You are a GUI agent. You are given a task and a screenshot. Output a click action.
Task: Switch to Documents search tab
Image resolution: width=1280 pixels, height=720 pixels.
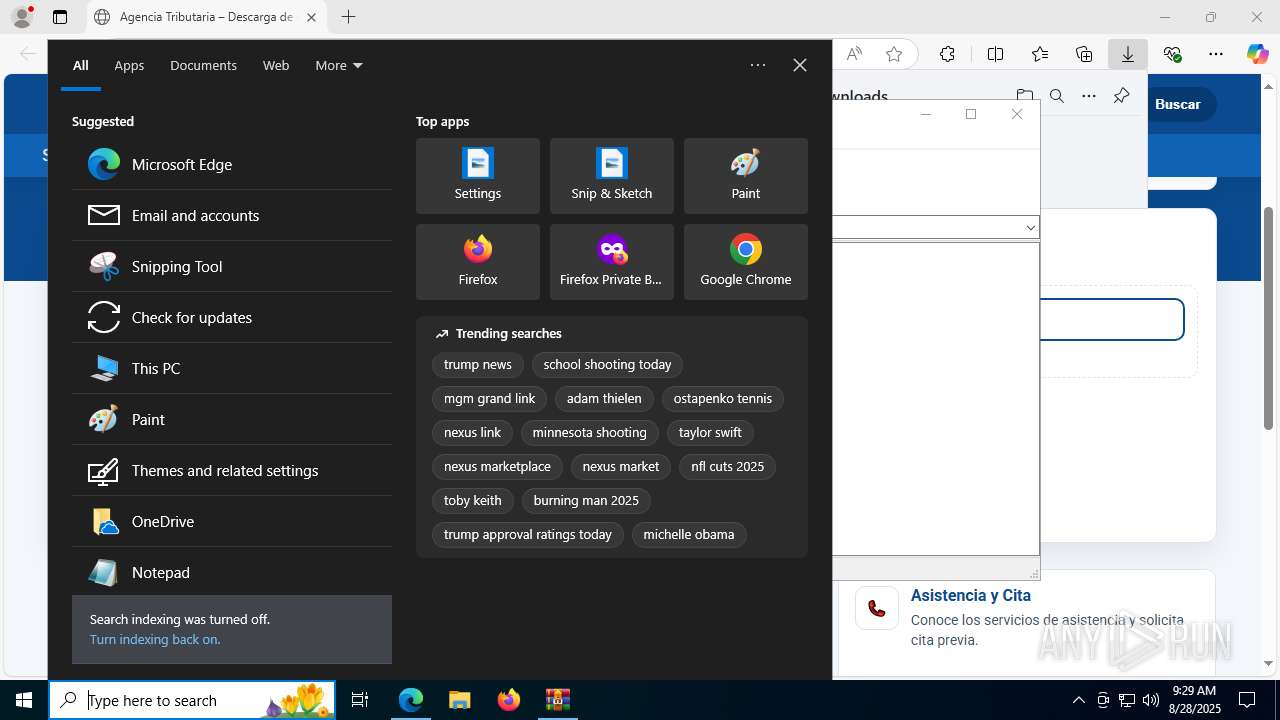[203, 65]
